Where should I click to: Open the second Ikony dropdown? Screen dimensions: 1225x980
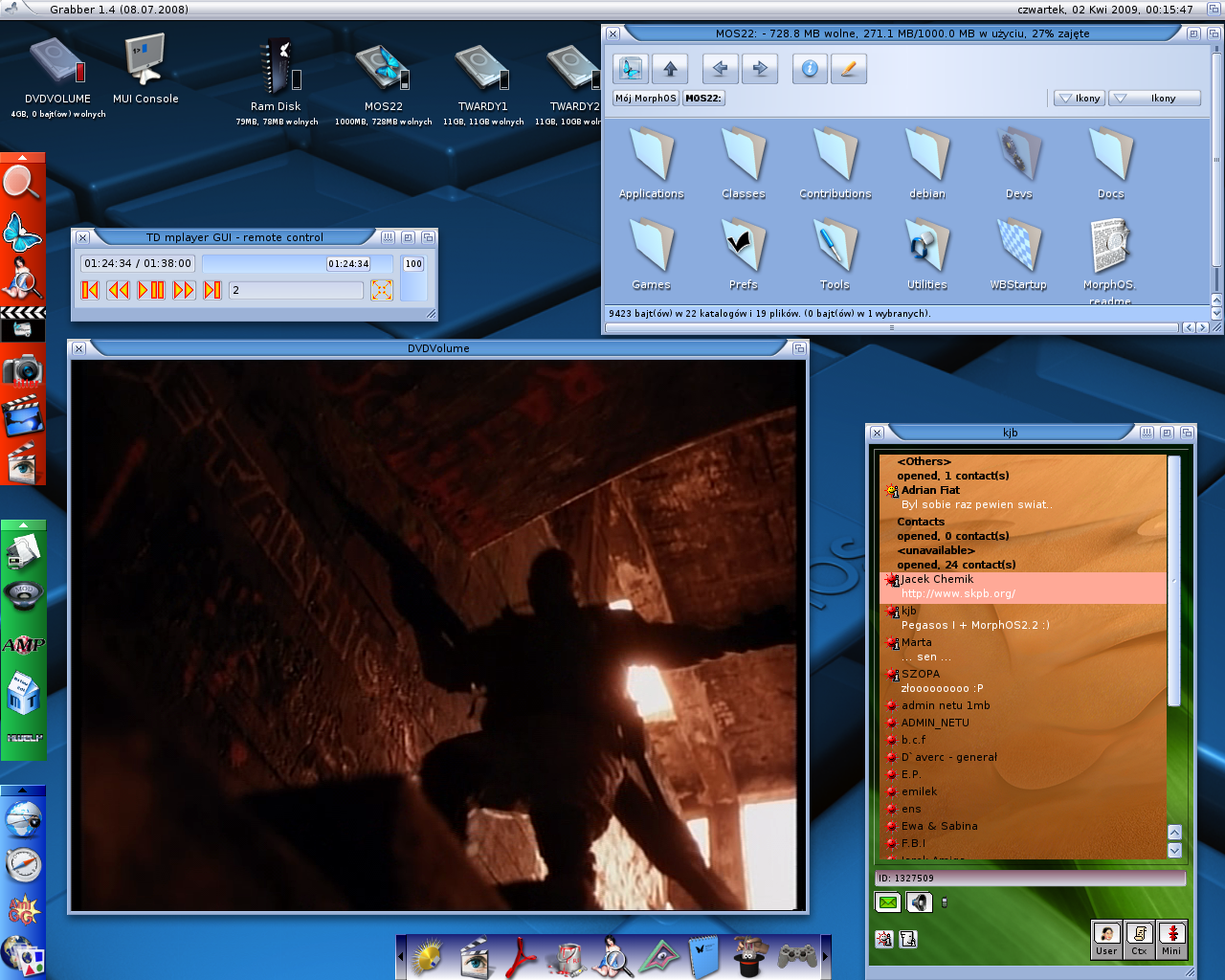pyautogui.click(x=1154, y=98)
